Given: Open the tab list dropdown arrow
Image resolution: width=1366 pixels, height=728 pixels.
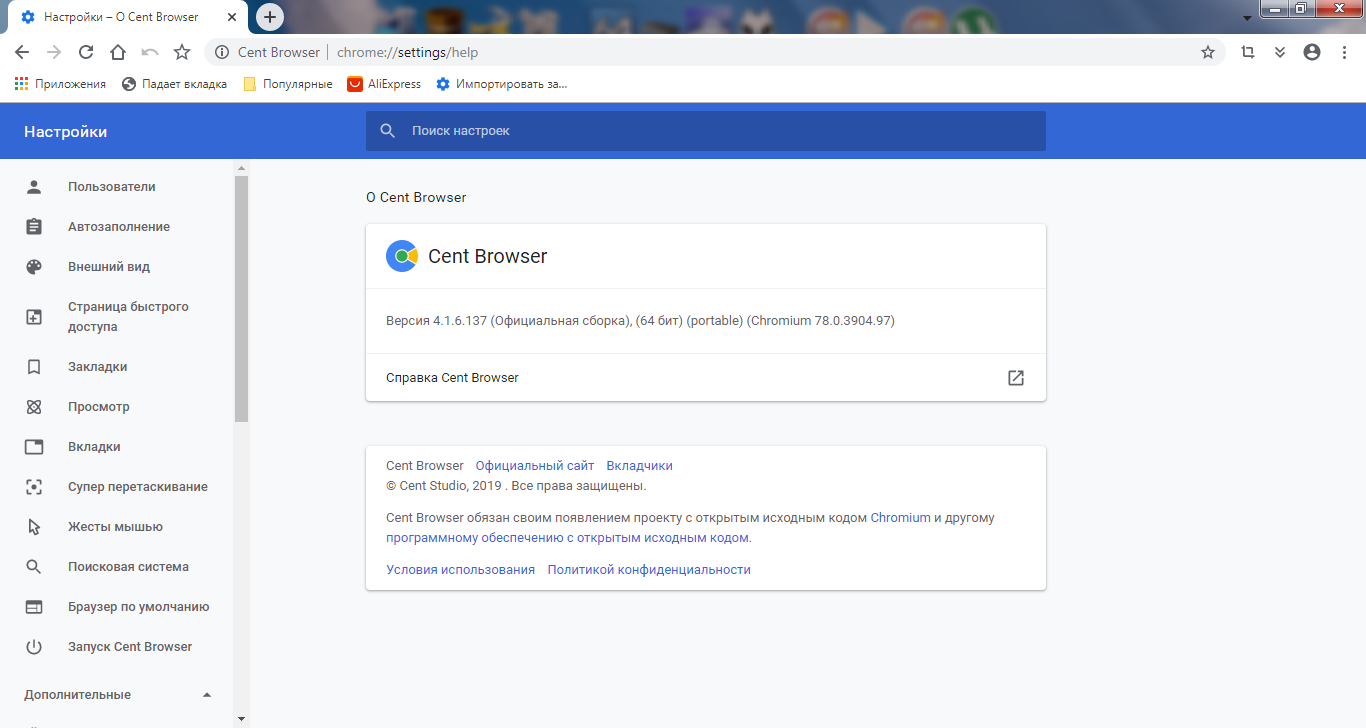Looking at the screenshot, I should click(1247, 19).
